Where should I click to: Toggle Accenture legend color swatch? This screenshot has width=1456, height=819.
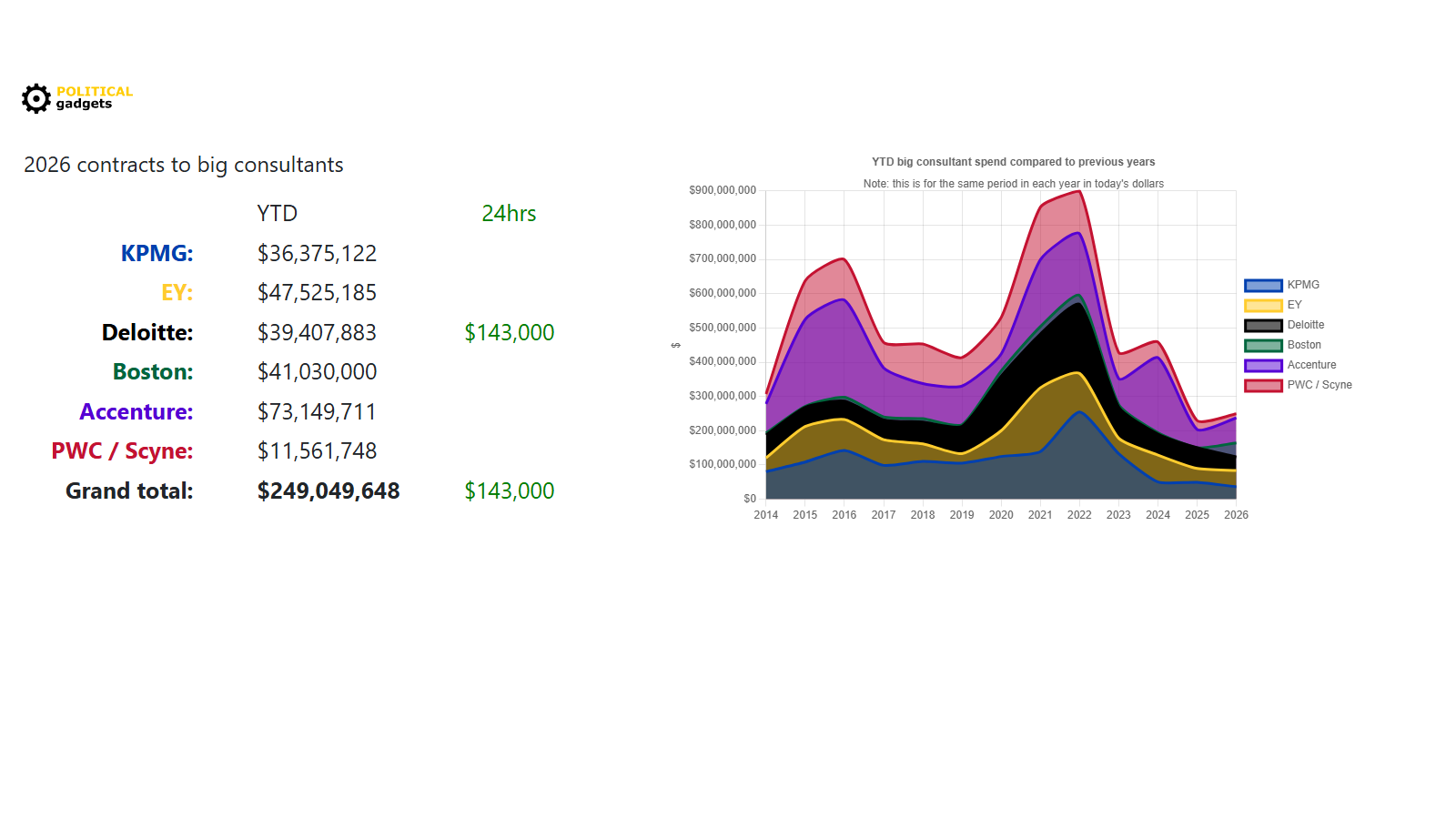[x=1263, y=366]
